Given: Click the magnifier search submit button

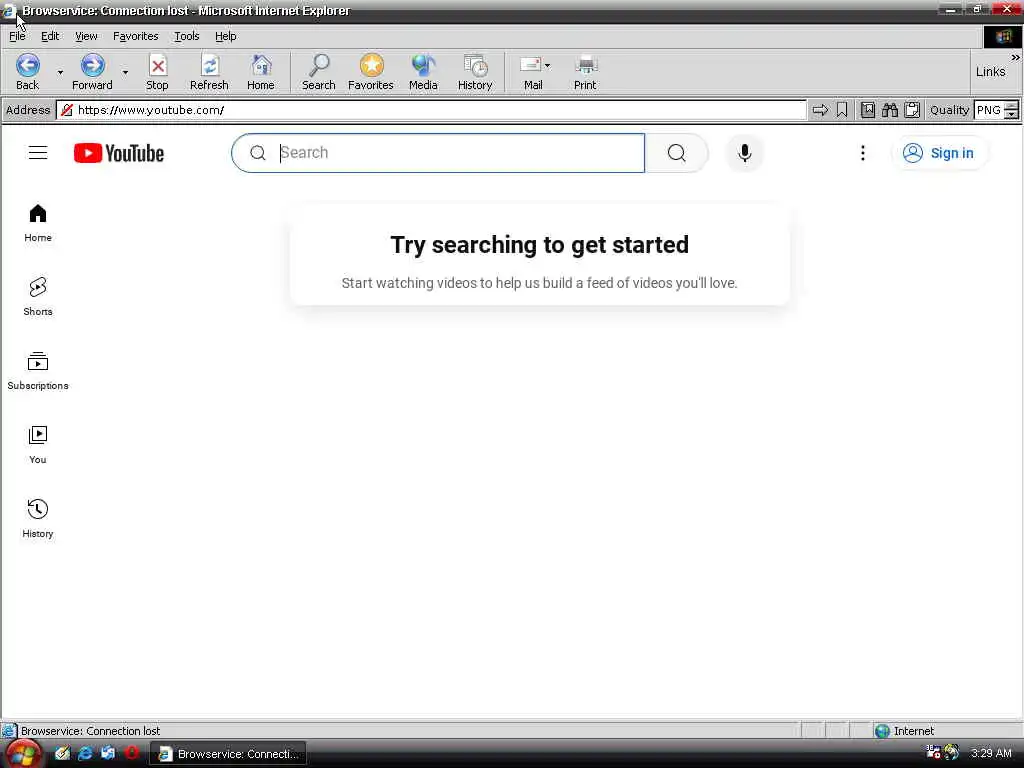Looking at the screenshot, I should click(677, 153).
